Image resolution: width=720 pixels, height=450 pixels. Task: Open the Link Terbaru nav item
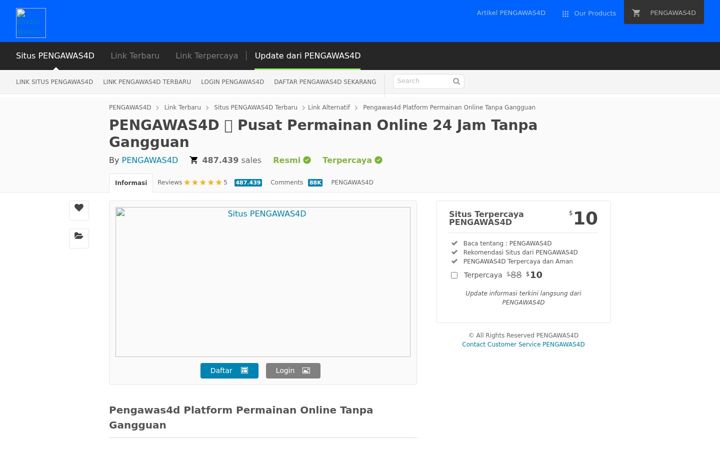click(x=135, y=56)
